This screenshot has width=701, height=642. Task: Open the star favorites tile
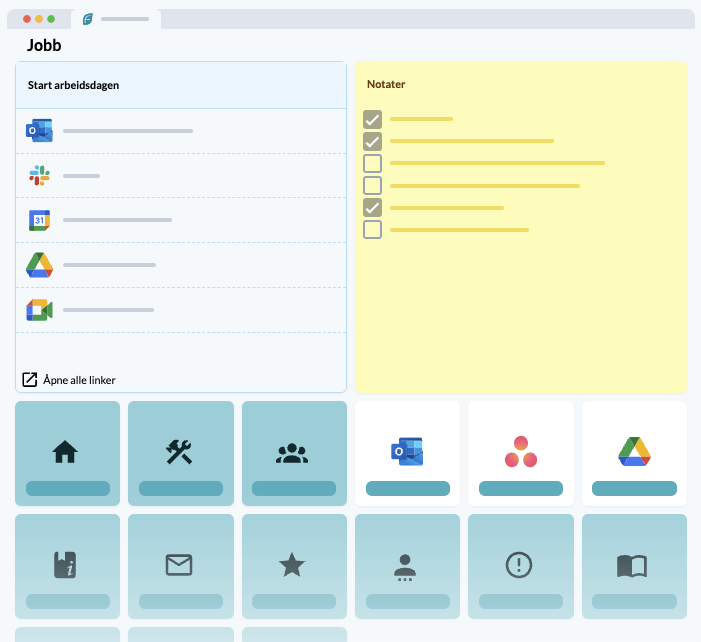tap(294, 566)
